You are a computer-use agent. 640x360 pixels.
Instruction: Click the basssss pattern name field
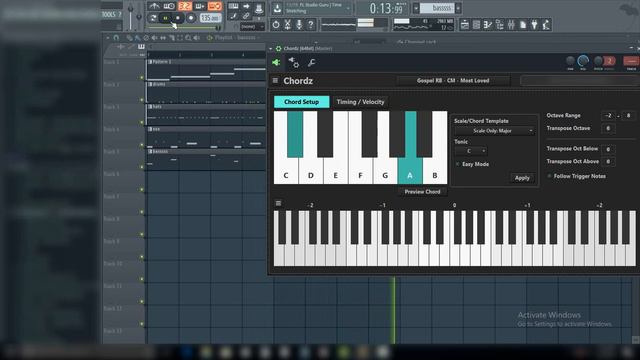(x=438, y=8)
